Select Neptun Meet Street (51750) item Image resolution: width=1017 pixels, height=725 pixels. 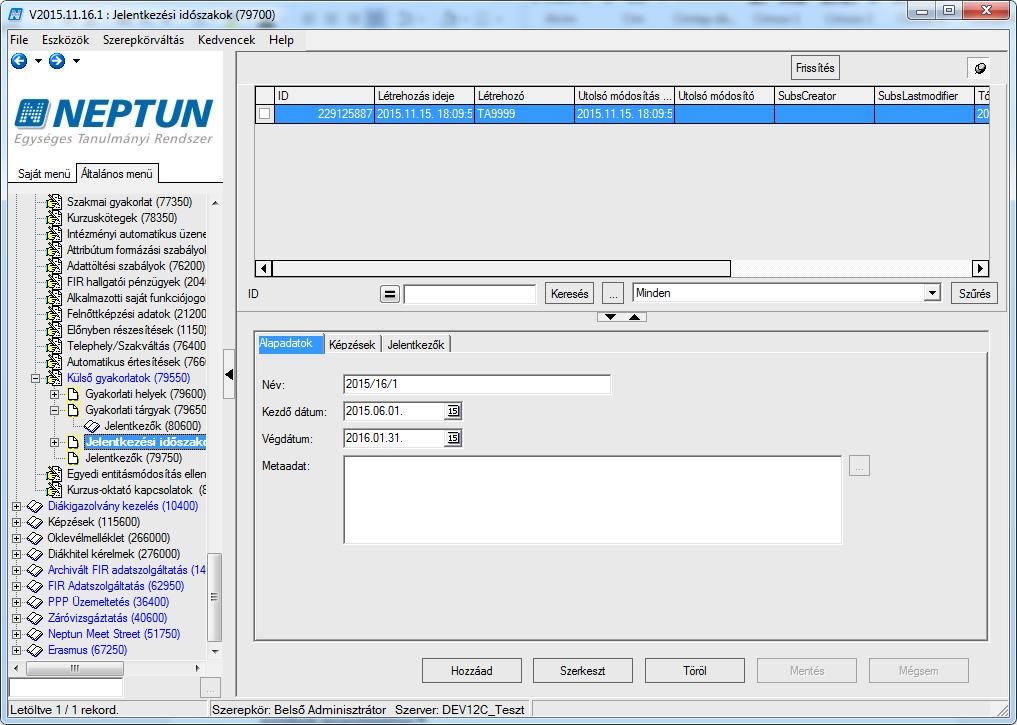pos(114,634)
